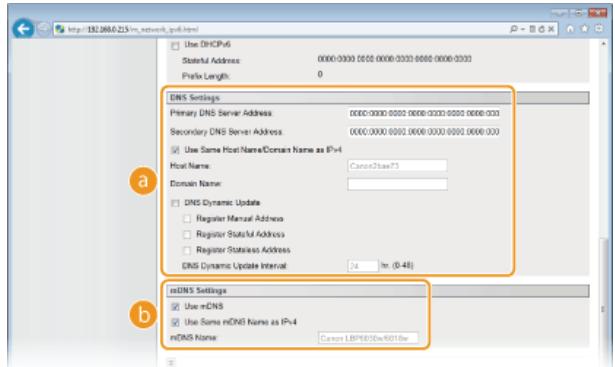Image resolution: width=615 pixels, height=367 pixels.
Task: Click the stop (X) icon in address bar
Action: [551, 29]
